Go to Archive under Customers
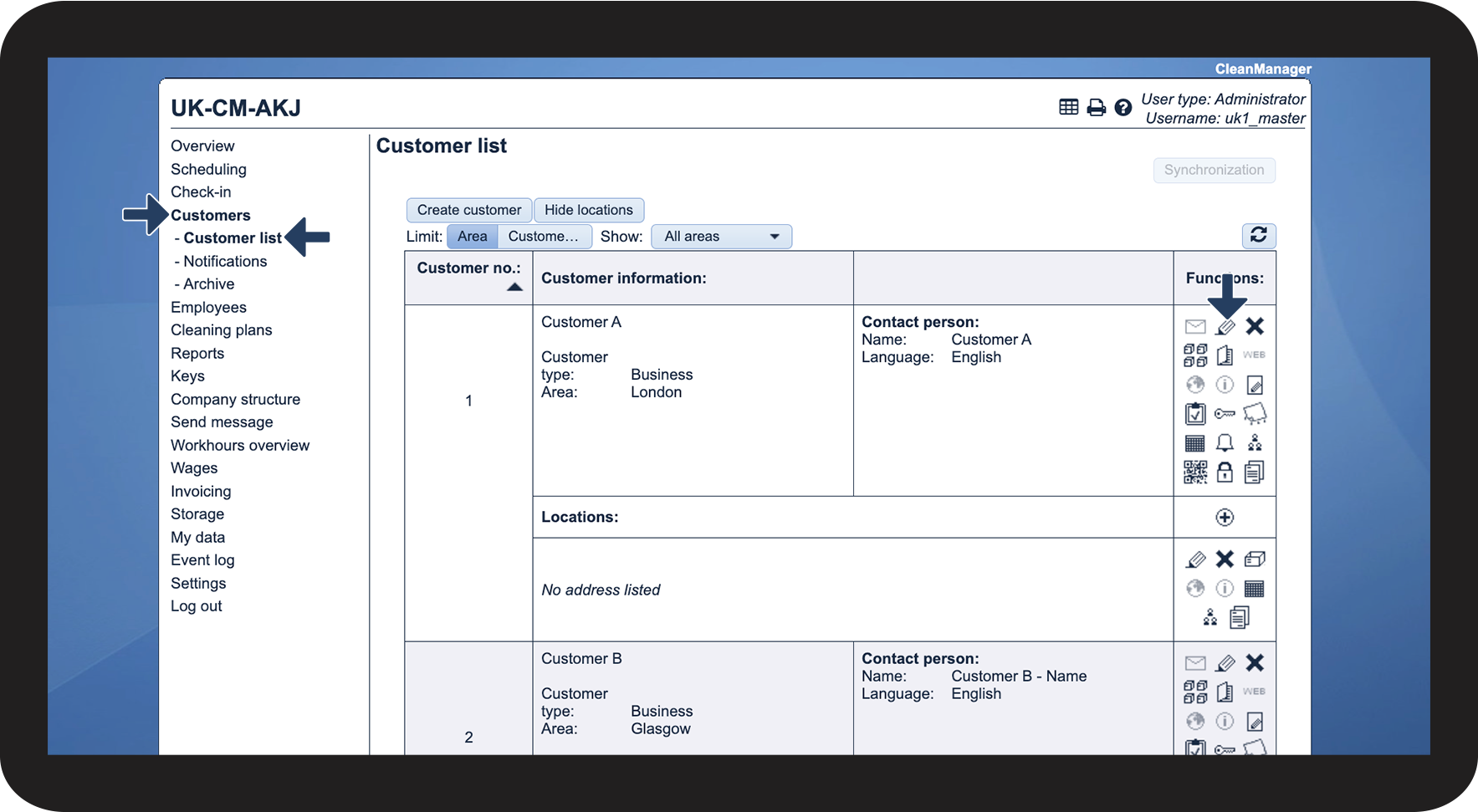This screenshot has width=1478, height=812. [208, 284]
